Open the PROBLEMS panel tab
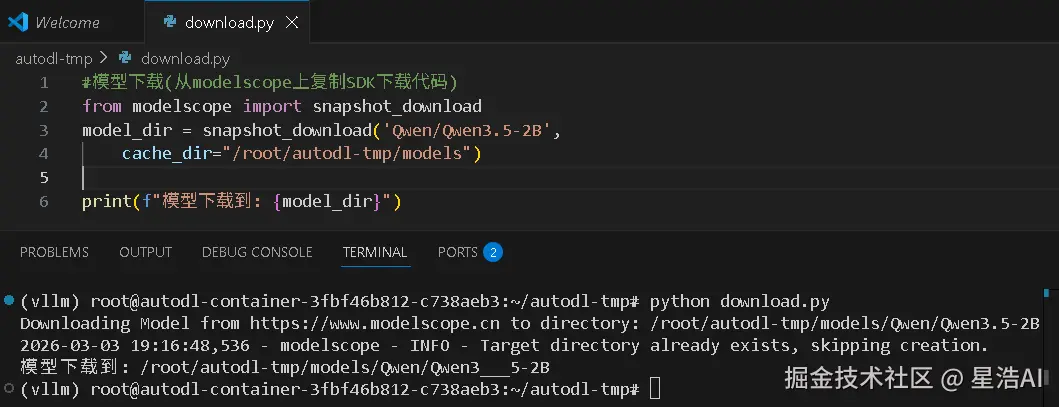This screenshot has width=1059, height=407. (54, 252)
